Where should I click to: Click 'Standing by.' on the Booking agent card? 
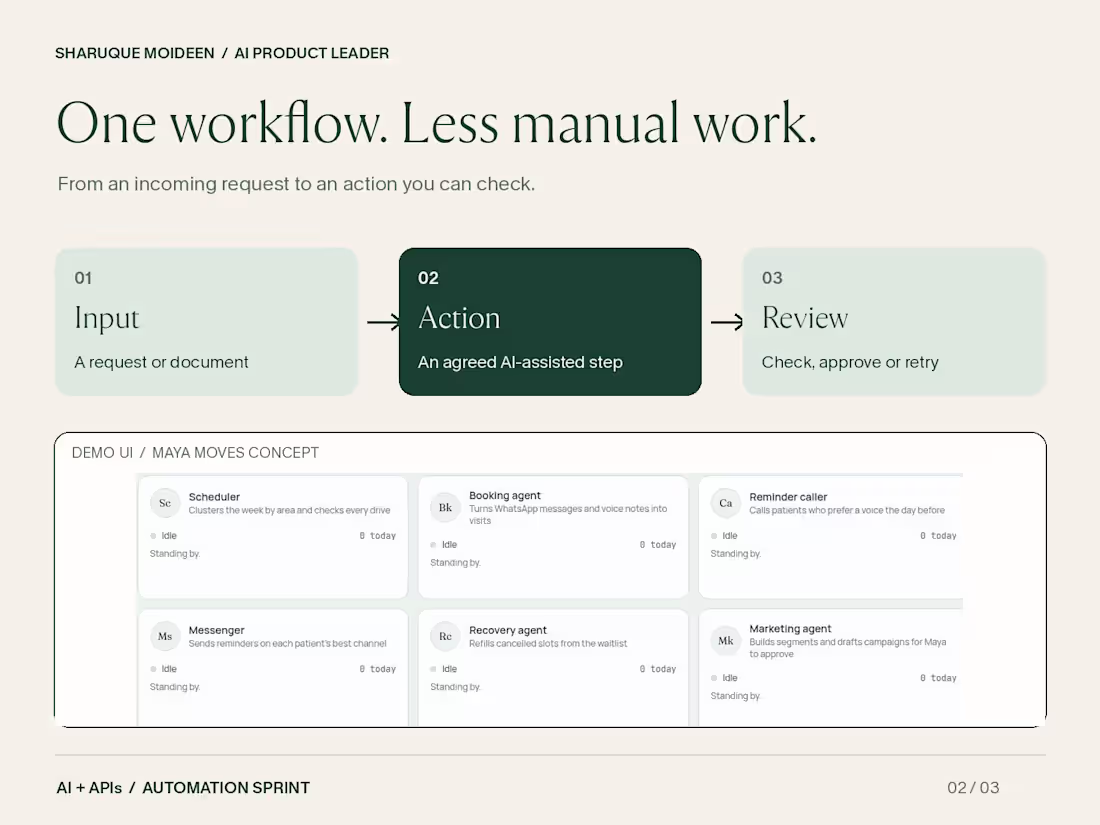(455, 563)
